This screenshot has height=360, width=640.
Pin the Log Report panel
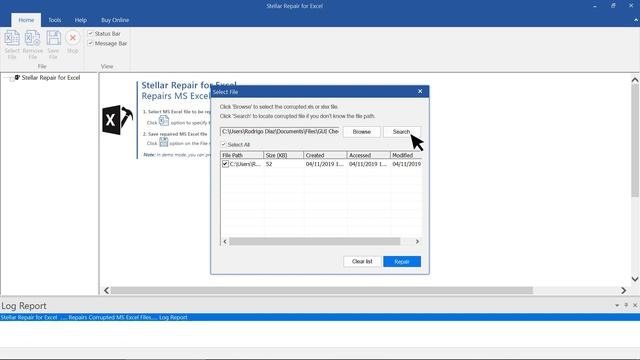click(626, 305)
